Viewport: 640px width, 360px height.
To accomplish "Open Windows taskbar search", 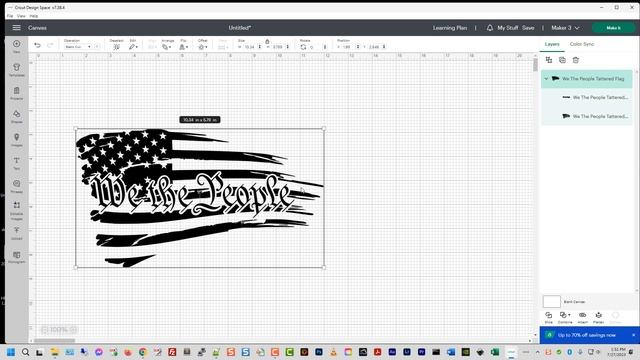I will coord(25,352).
